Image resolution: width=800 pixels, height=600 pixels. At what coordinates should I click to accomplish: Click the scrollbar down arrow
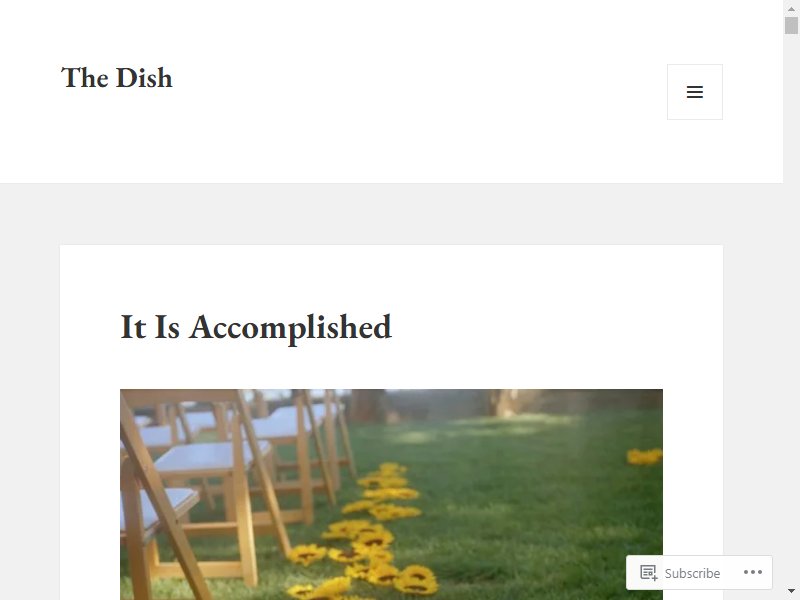pos(791,591)
